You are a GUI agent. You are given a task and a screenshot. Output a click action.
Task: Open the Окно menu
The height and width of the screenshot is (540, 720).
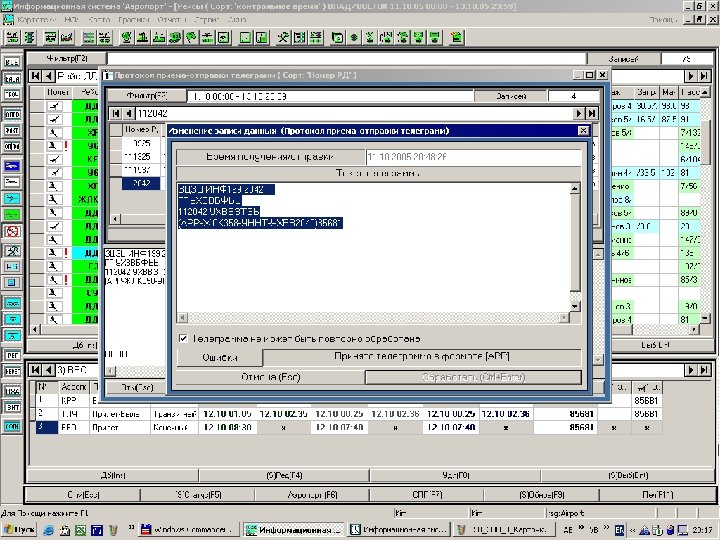(237, 20)
